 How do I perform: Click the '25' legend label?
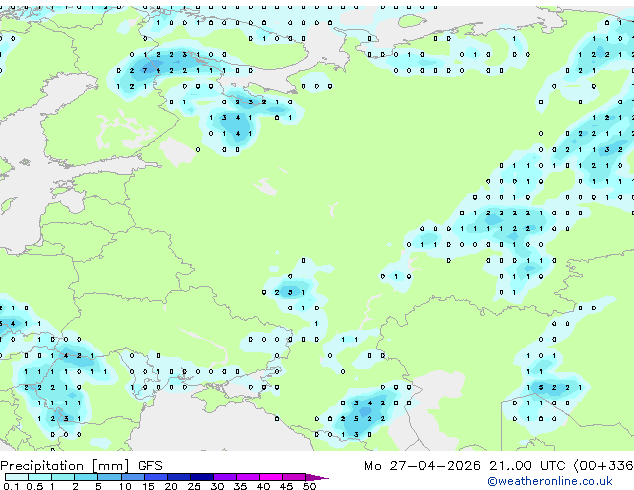click(x=194, y=486)
